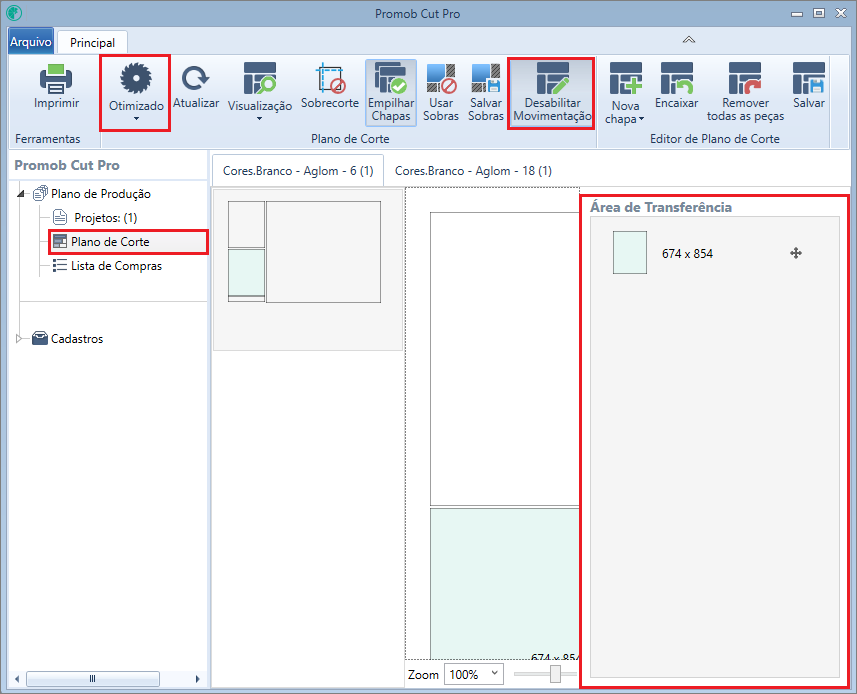Open the Visualização dropdown arrow
The height and width of the screenshot is (694, 857).
point(260,119)
